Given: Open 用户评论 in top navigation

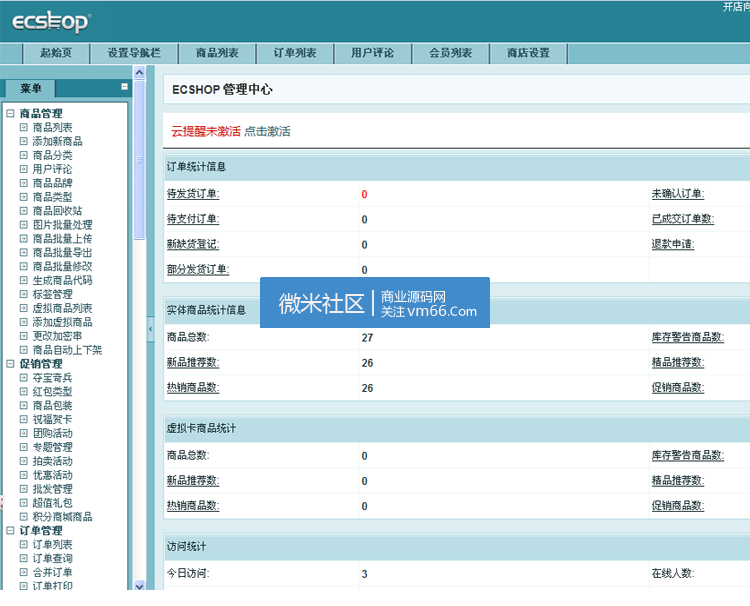Looking at the screenshot, I should (373, 53).
